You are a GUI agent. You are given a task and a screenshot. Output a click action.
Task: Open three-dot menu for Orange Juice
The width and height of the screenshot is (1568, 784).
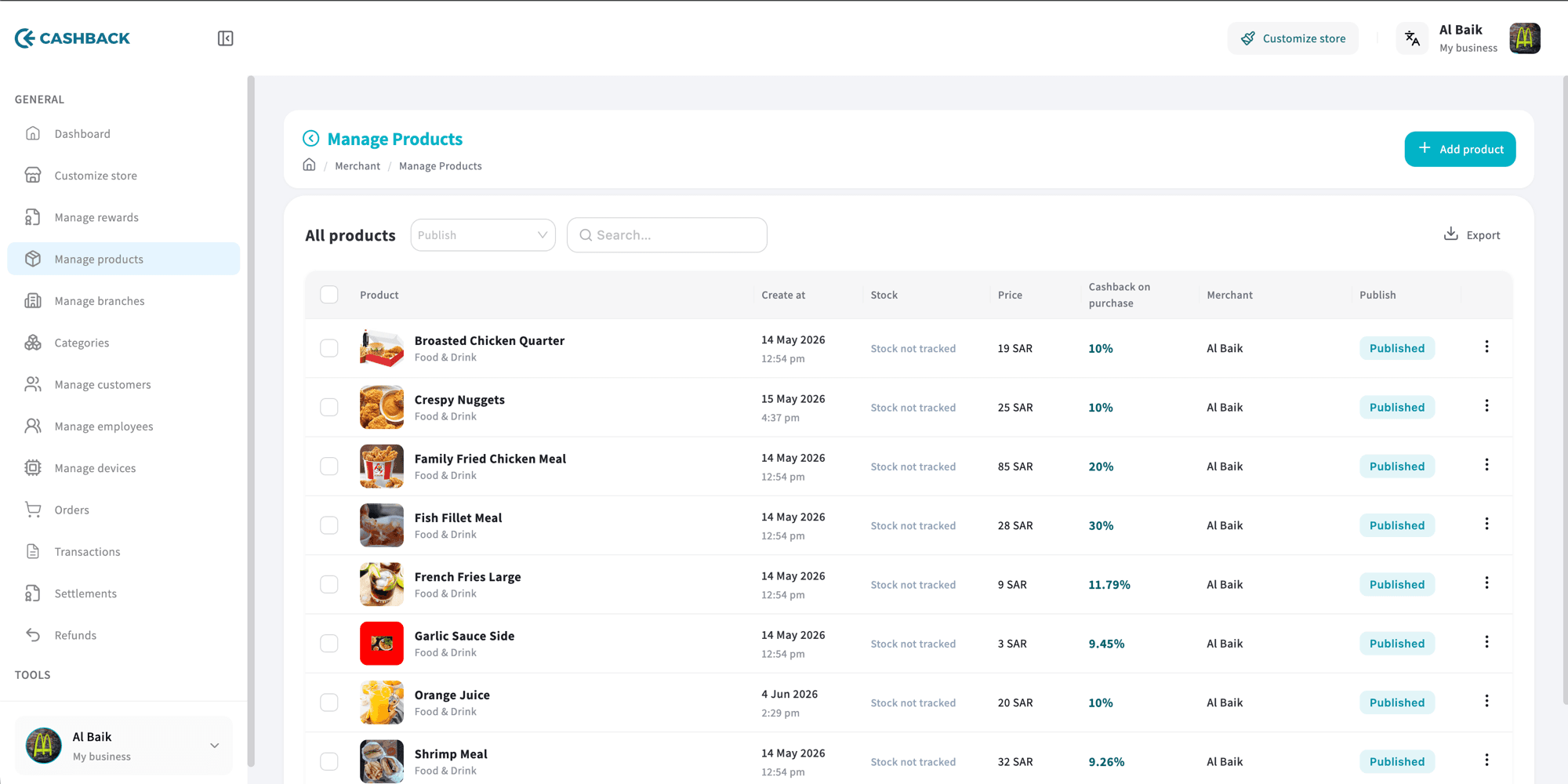pos(1486,701)
